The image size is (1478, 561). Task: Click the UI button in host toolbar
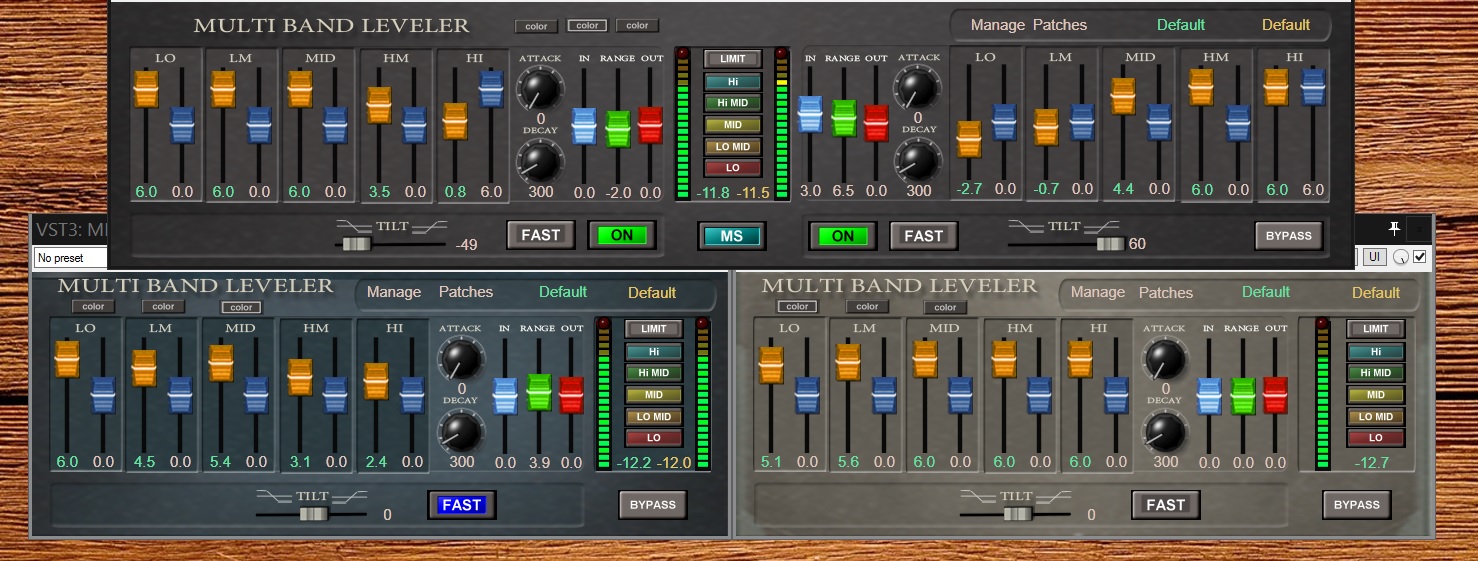(x=1374, y=258)
